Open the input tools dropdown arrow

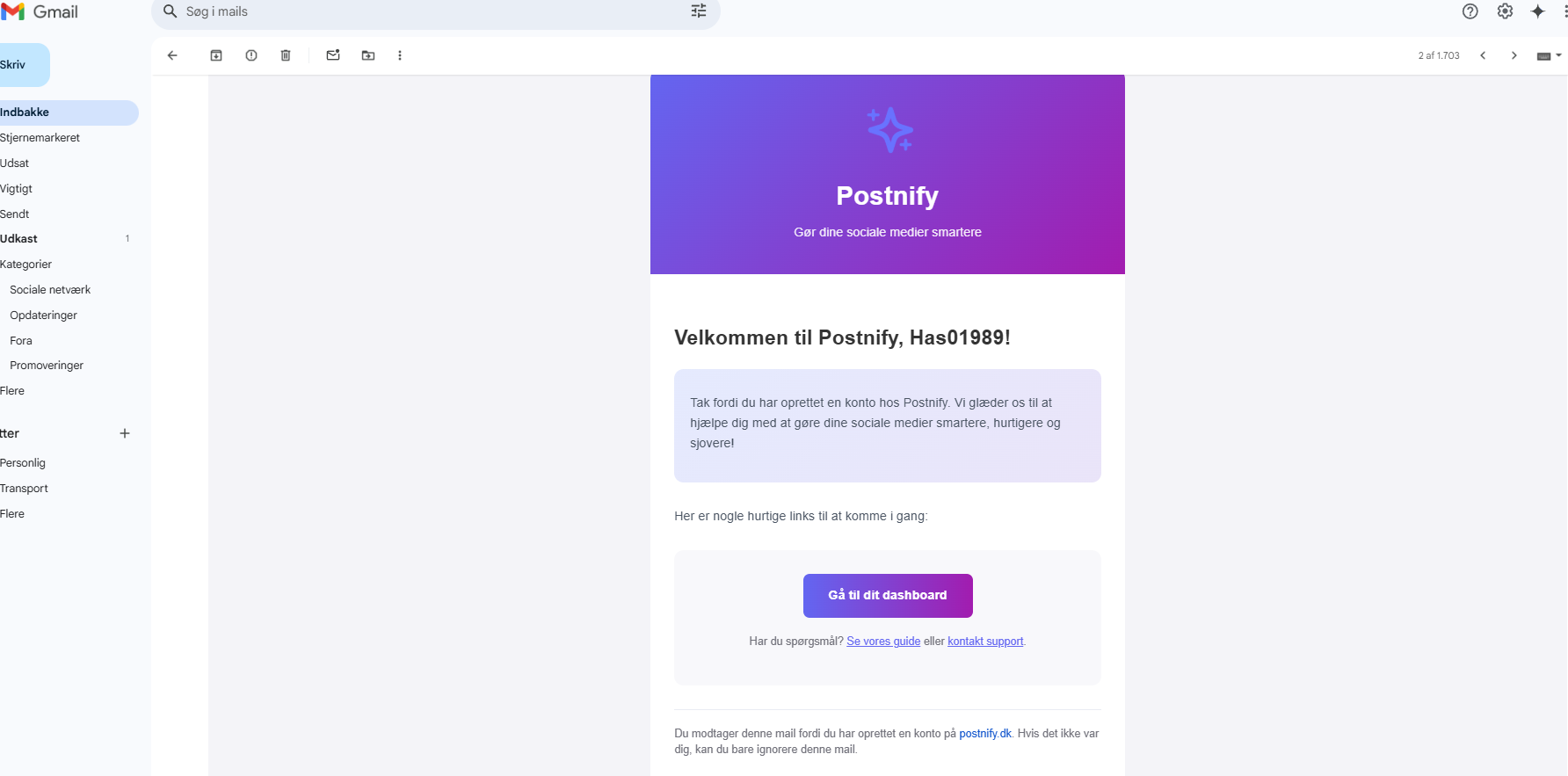(1558, 55)
